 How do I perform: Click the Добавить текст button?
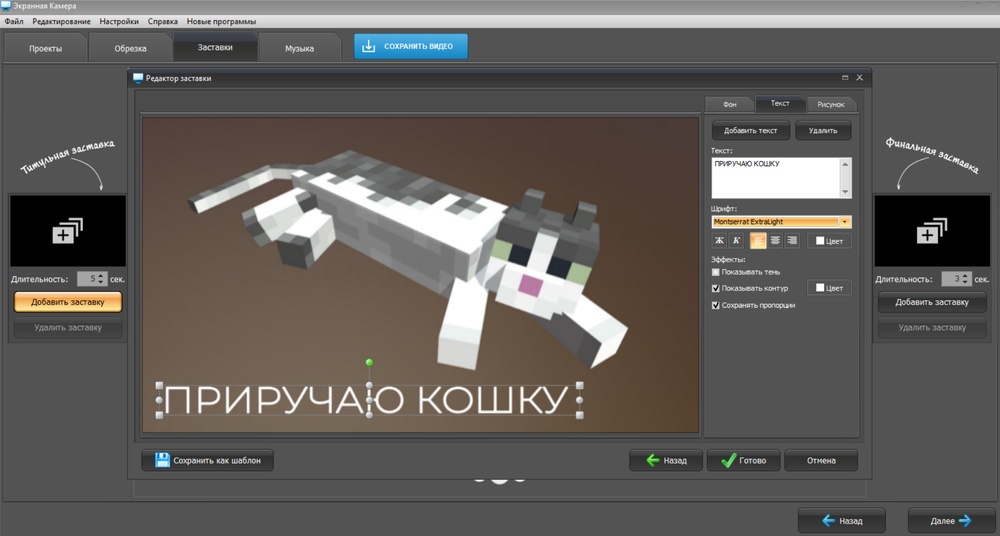751,130
